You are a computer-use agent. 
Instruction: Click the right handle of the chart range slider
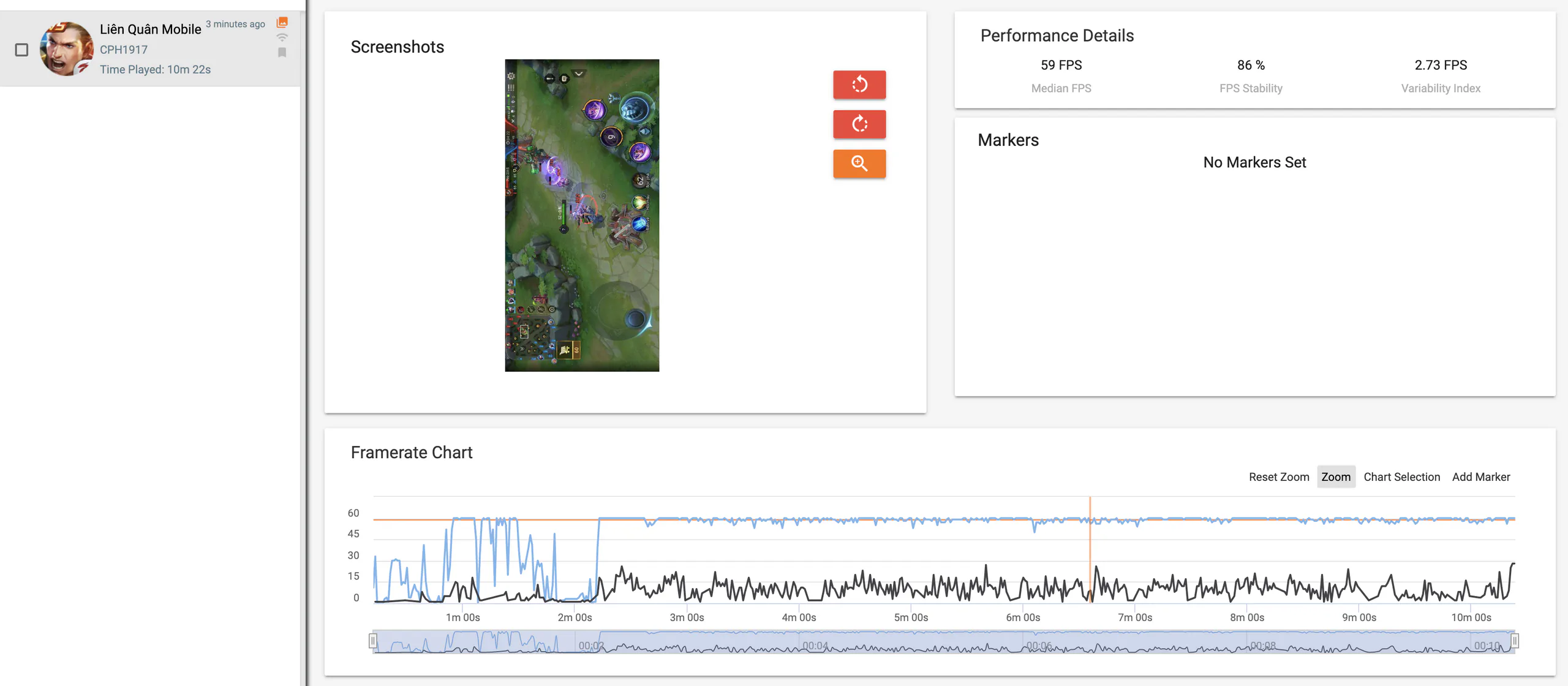pos(1514,641)
